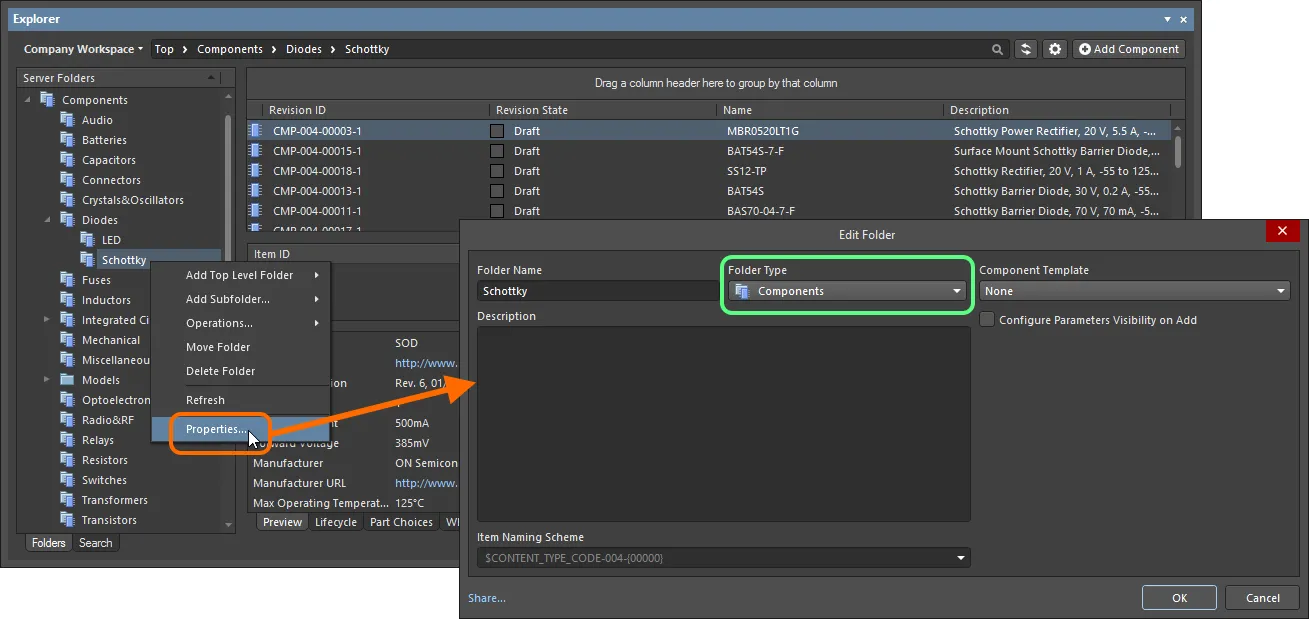Click the LED folder icon
This screenshot has width=1309, height=619.
point(87,239)
